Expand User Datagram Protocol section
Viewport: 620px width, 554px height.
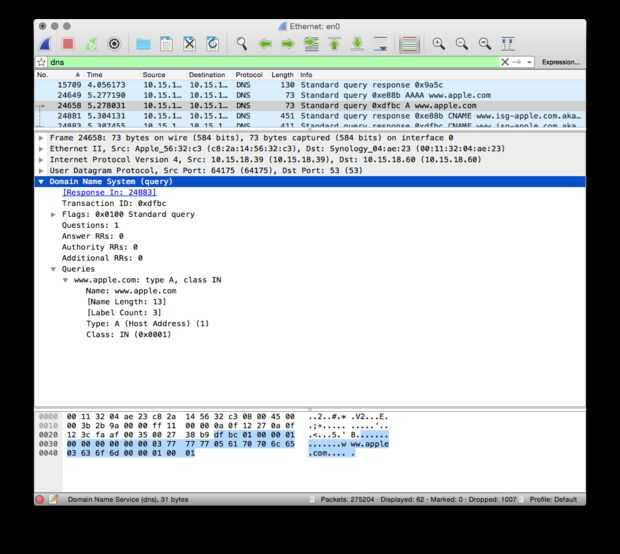(41, 171)
